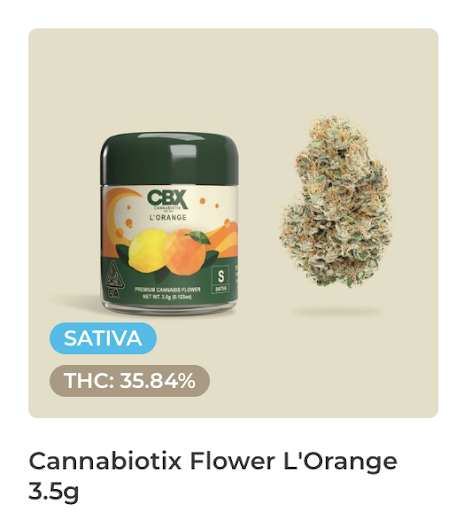
Task: Click the 3.5g size text in title
Action: (54, 491)
